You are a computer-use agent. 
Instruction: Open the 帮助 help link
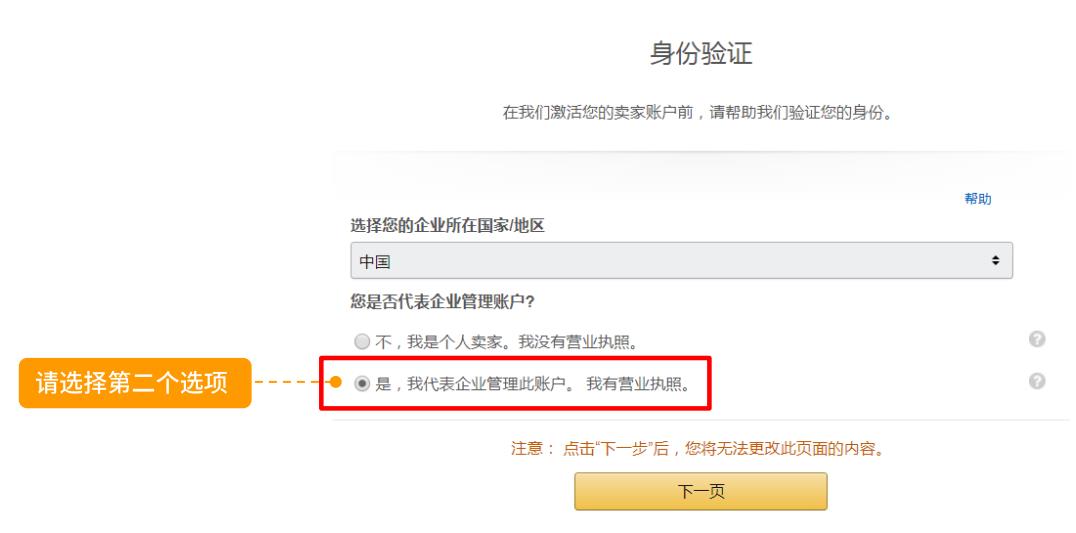pyautogui.click(x=977, y=199)
